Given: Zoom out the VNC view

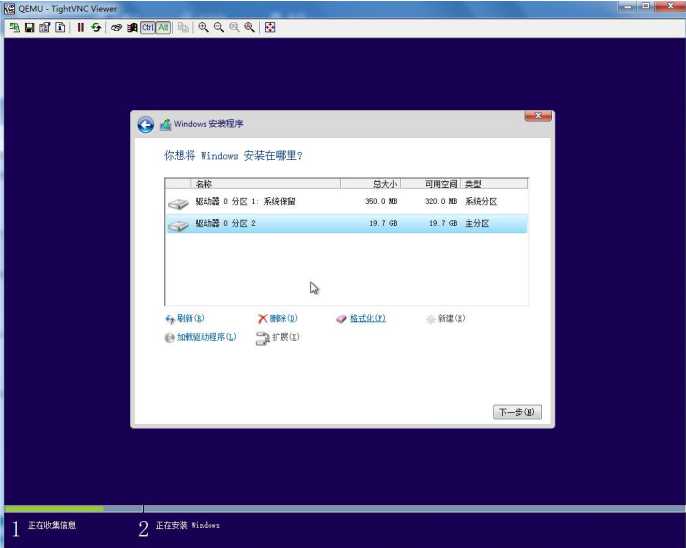Looking at the screenshot, I should [219, 28].
